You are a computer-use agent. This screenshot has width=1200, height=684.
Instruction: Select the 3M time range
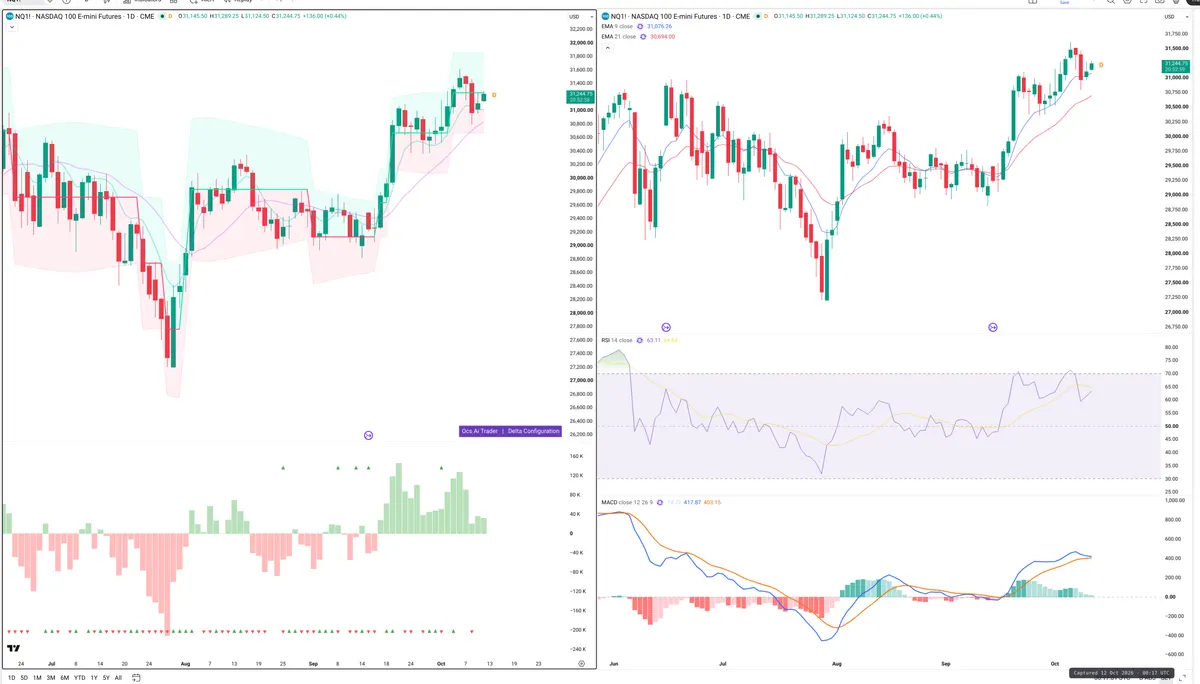[x=51, y=677]
